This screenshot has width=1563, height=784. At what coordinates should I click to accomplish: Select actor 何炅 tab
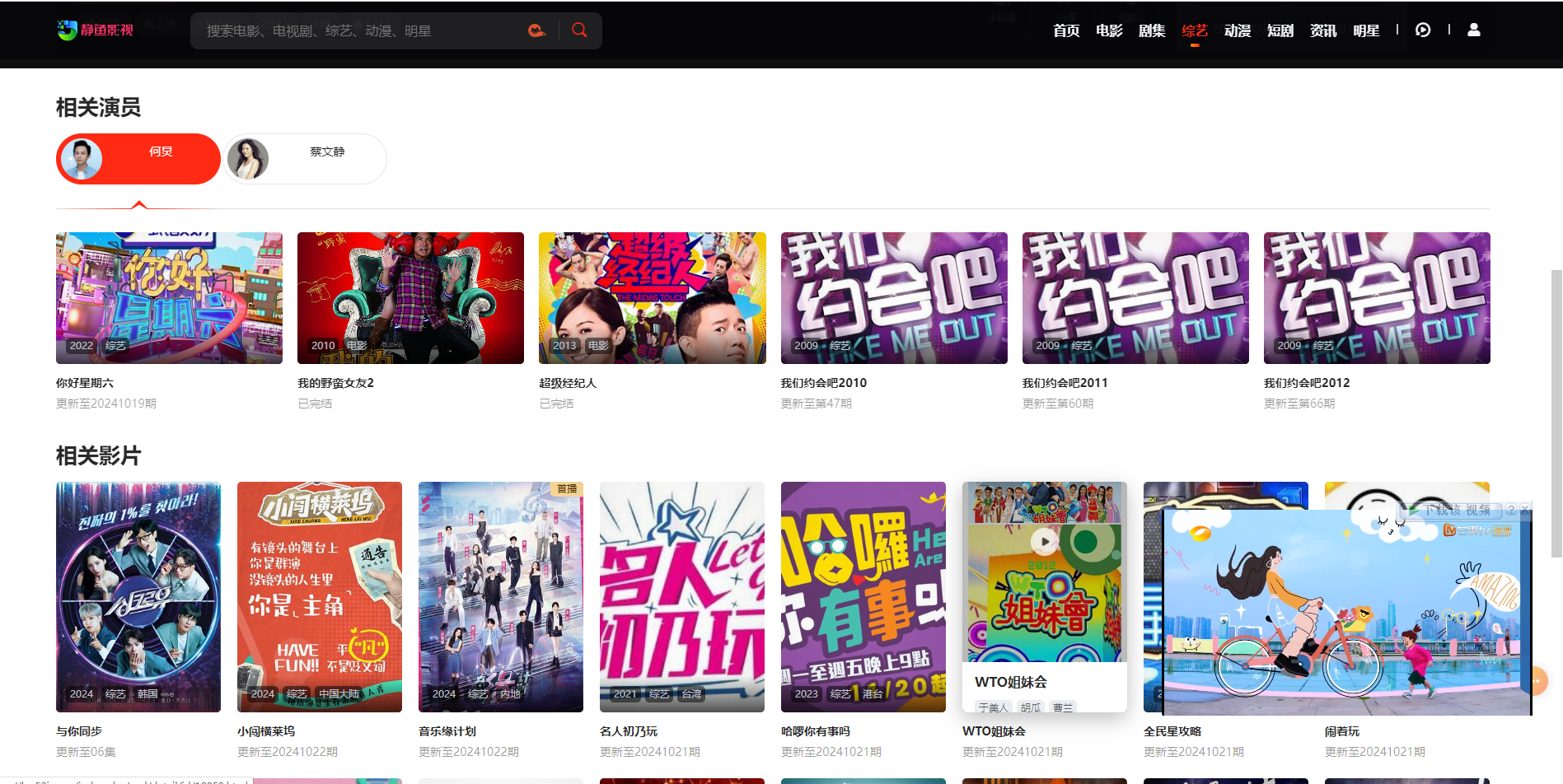(x=138, y=159)
